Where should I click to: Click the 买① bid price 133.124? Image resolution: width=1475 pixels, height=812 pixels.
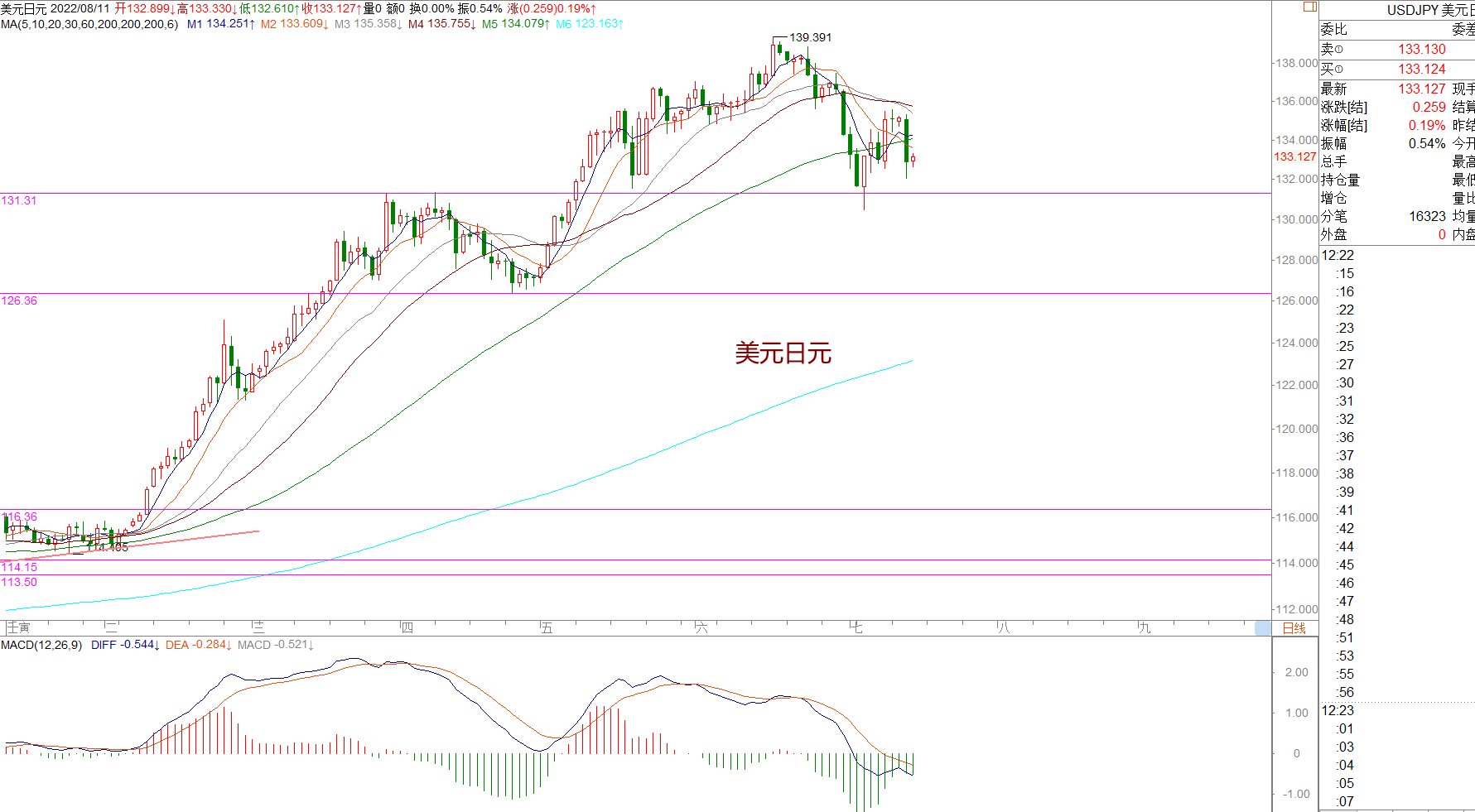pos(1422,70)
